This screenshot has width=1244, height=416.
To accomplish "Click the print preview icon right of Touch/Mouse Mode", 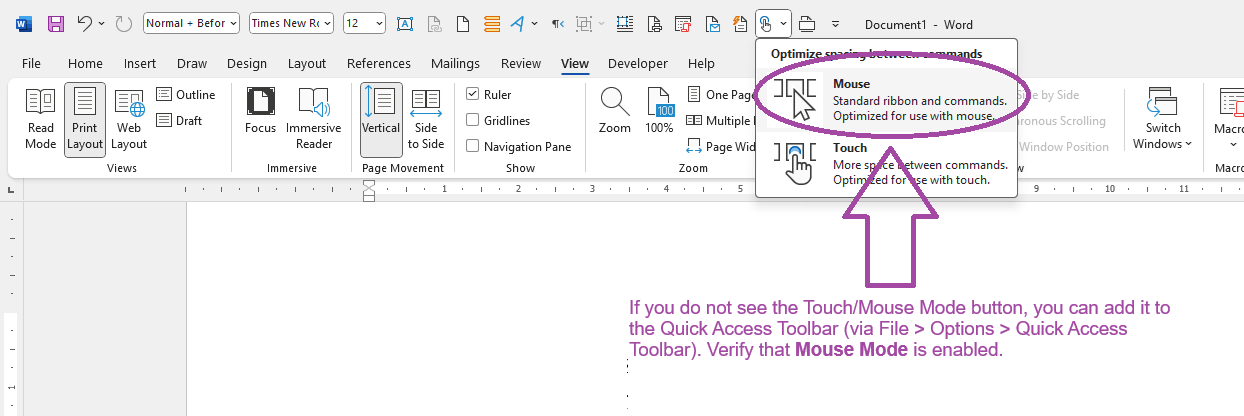I will pyautogui.click(x=807, y=23).
